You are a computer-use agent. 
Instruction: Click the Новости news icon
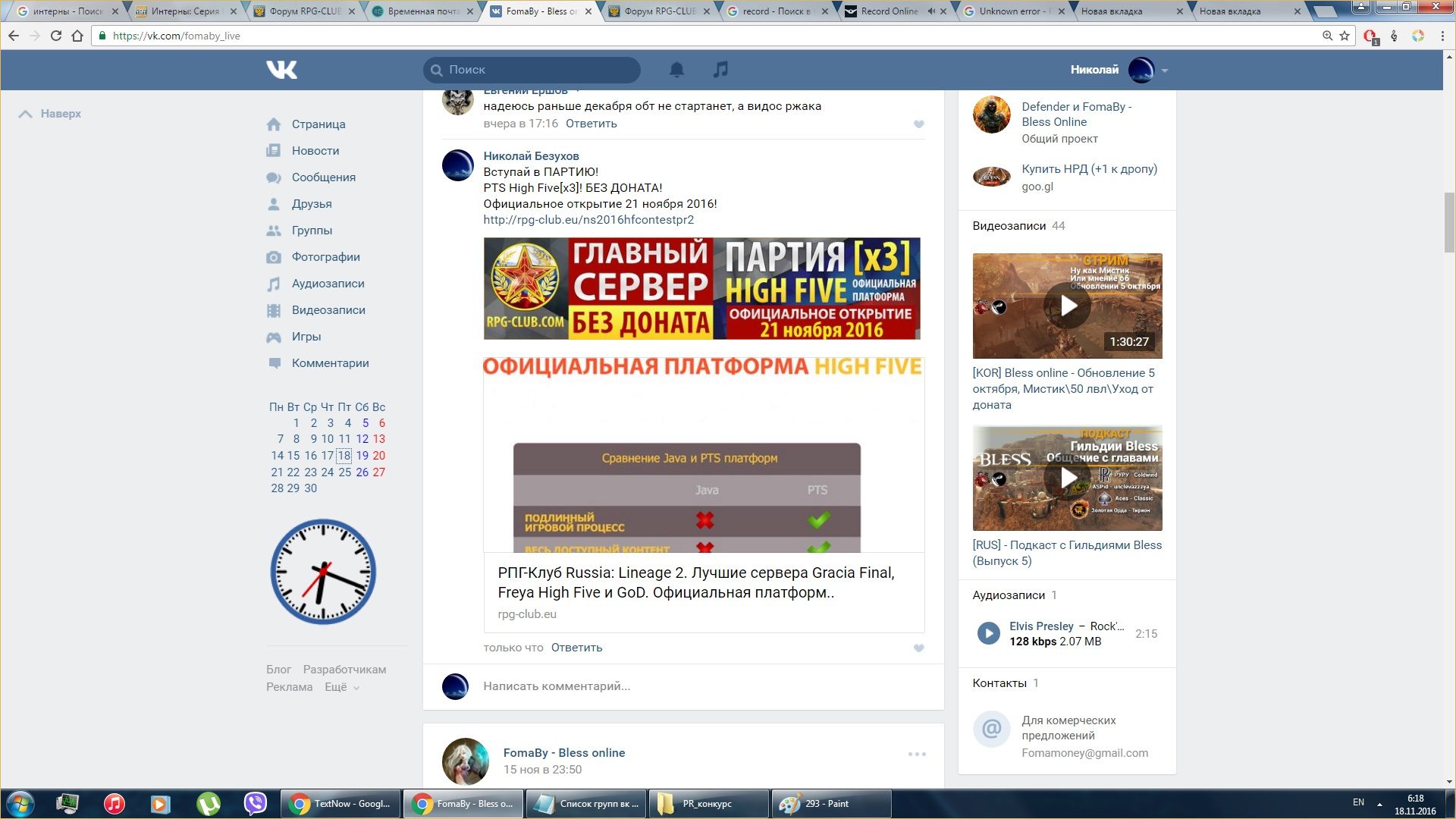[x=274, y=151]
